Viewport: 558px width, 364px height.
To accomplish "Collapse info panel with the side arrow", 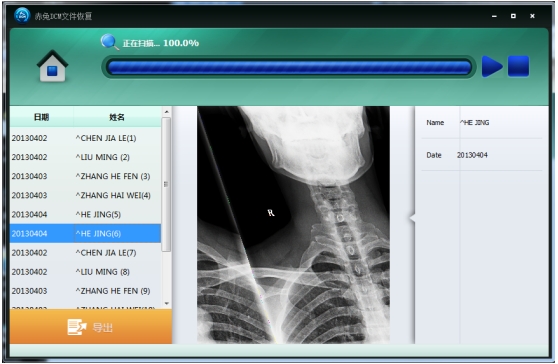I will 412,218.
